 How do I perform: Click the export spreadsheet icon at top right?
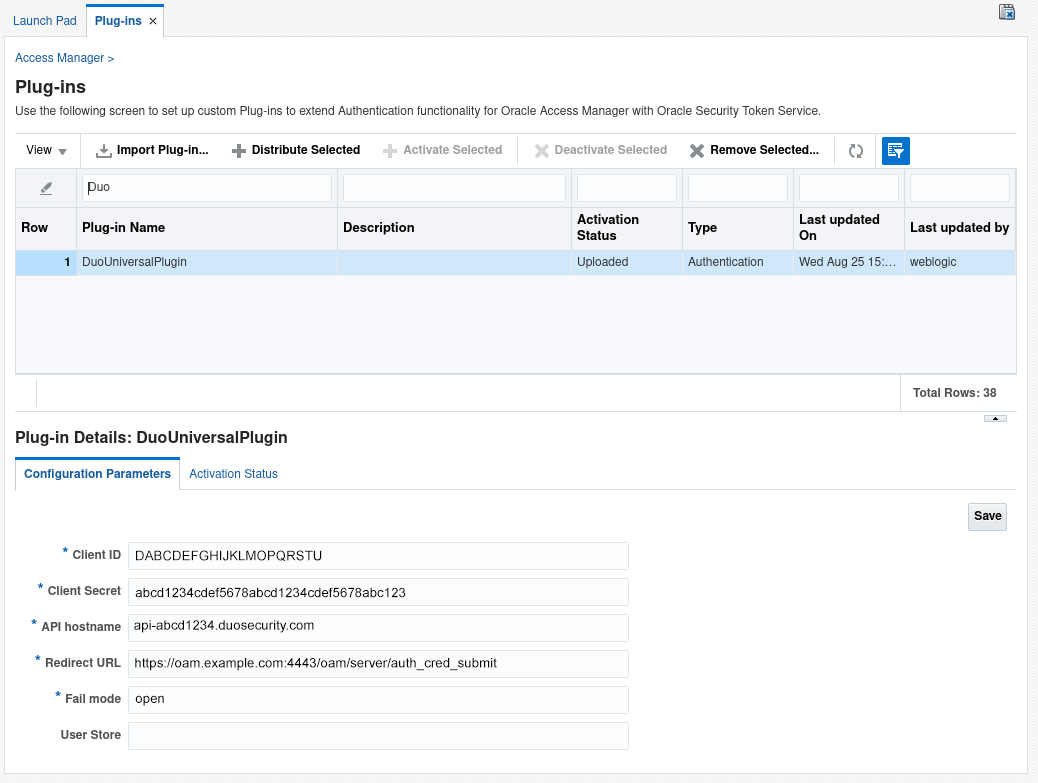click(x=1006, y=12)
